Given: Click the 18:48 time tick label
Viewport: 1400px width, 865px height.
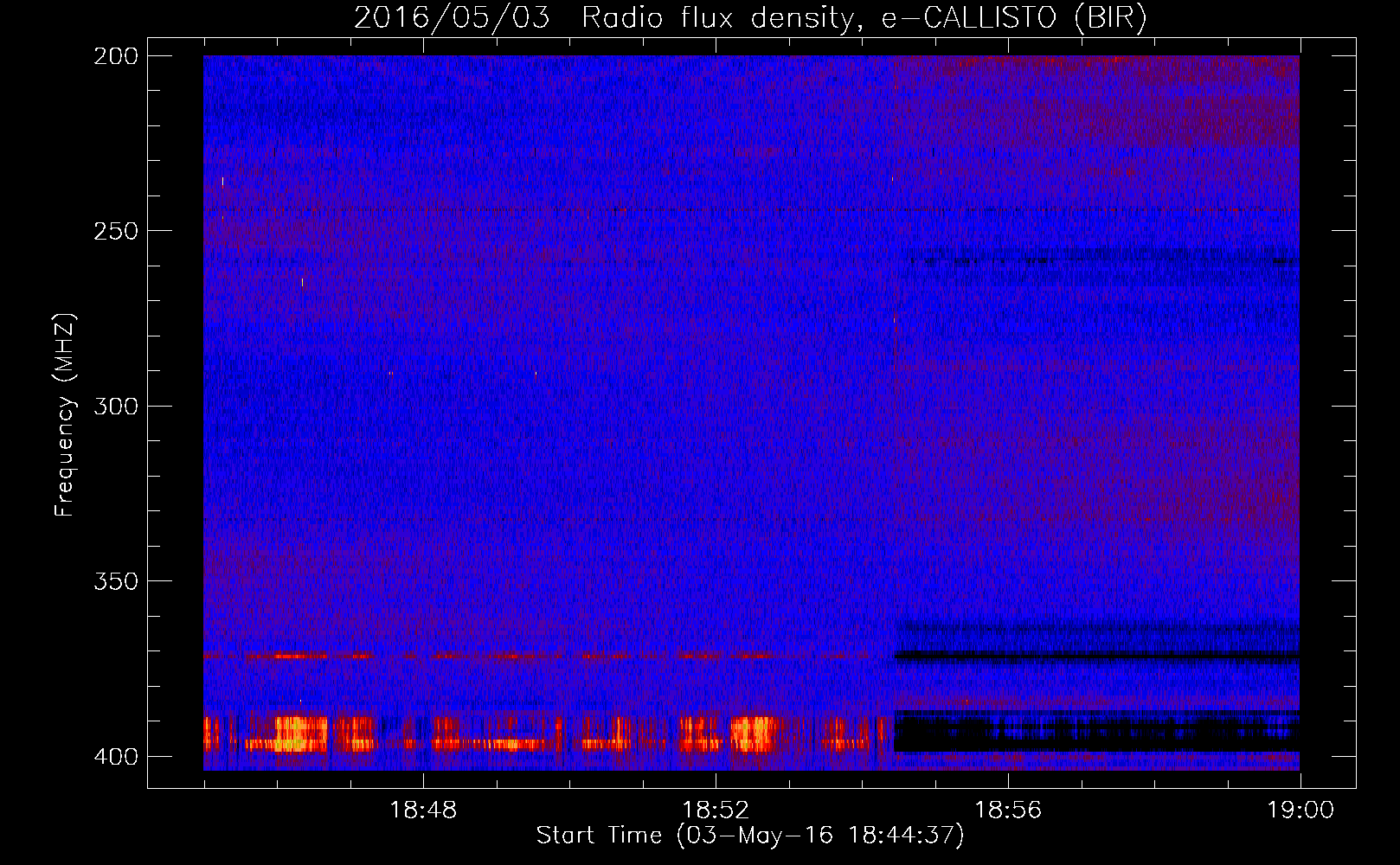Looking at the screenshot, I should [x=423, y=811].
